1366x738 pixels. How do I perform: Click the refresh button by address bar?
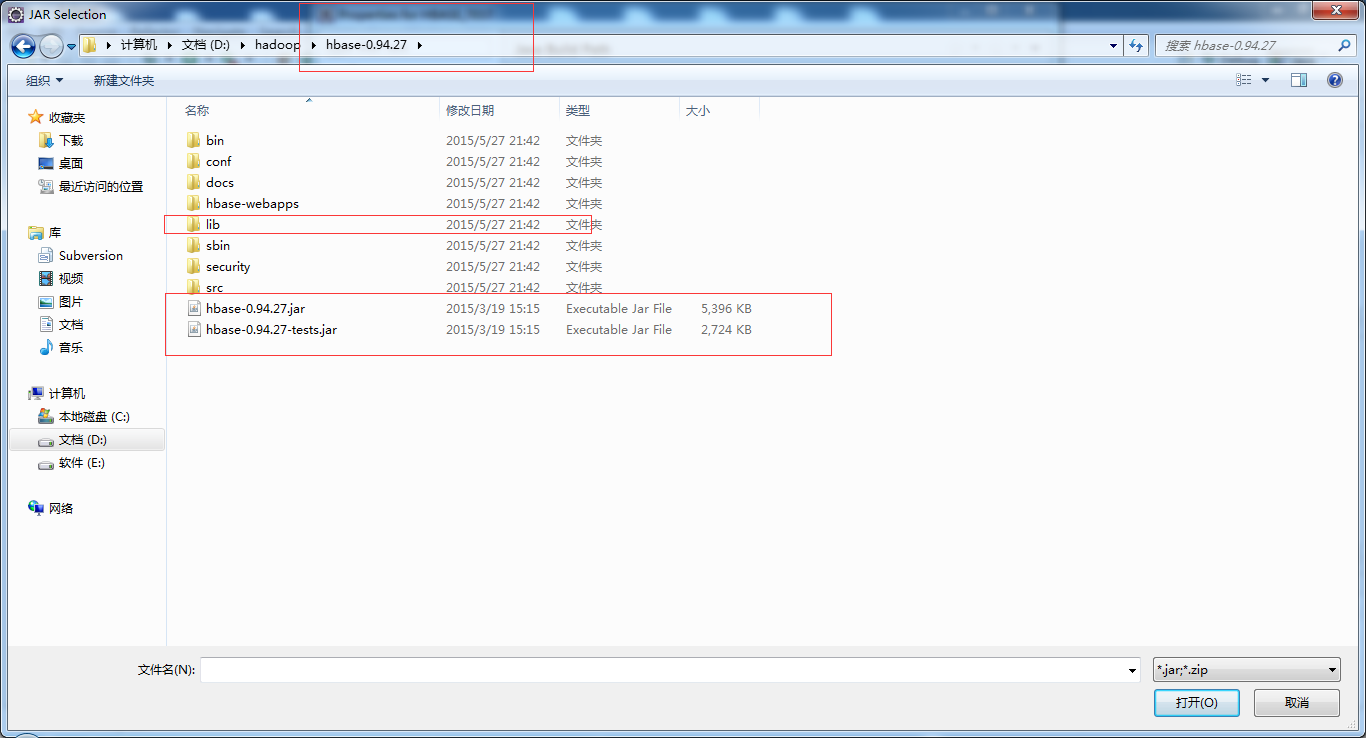[x=1136, y=46]
